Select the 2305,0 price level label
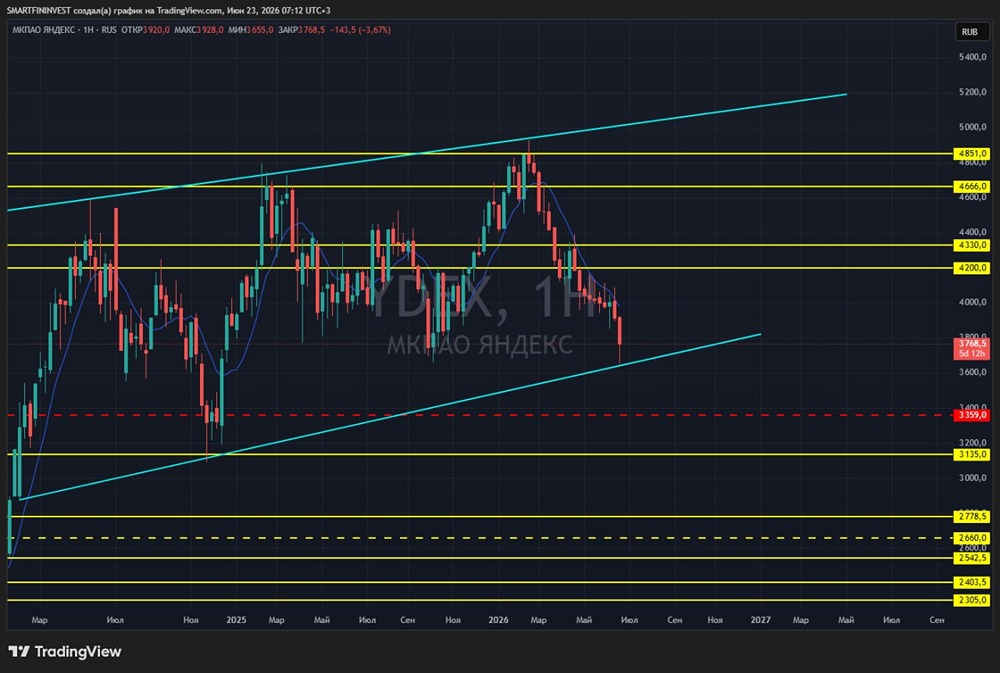 971,600
